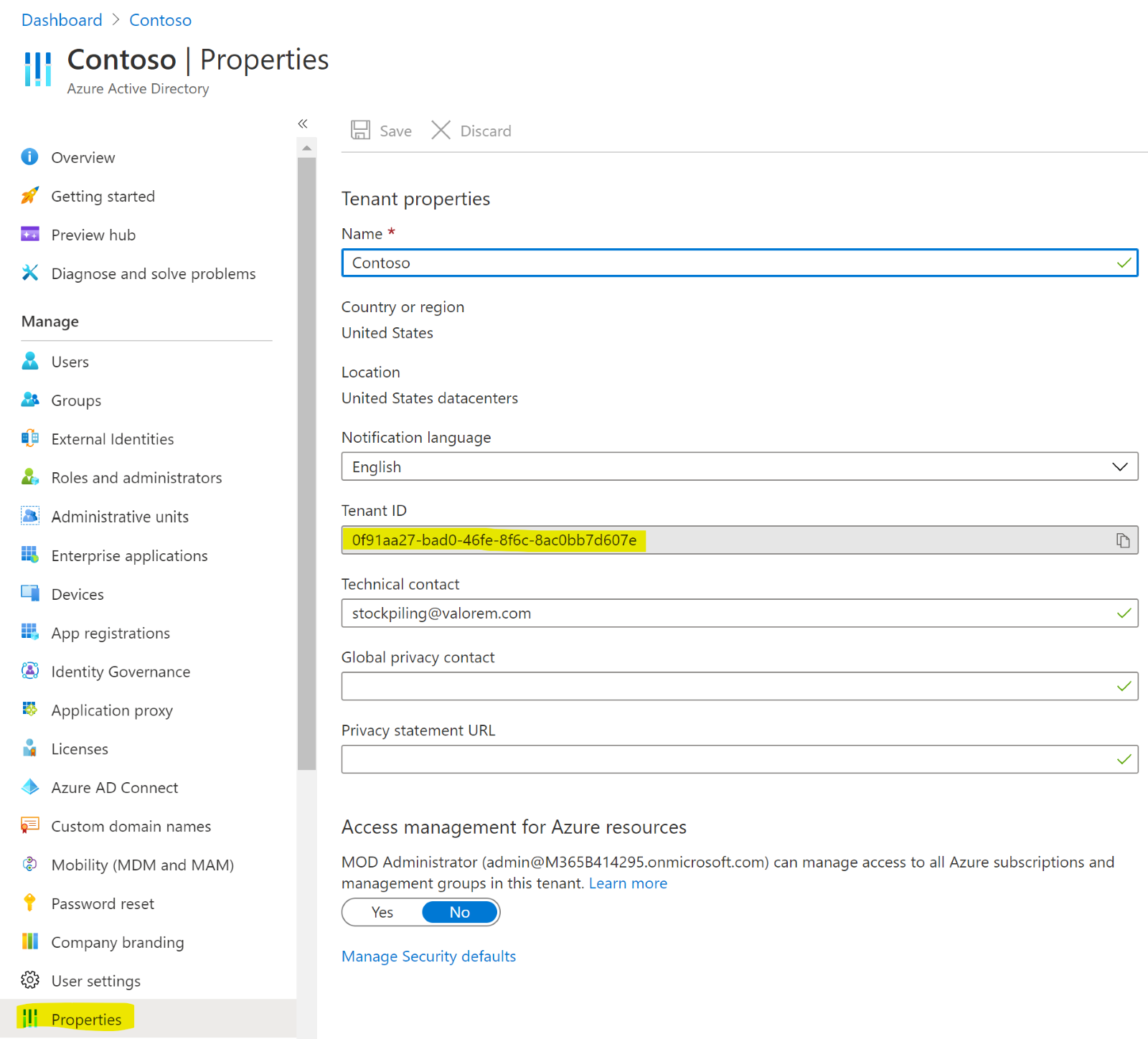Screen dimensions: 1148x1039
Task: Click the External Identities icon
Action: click(29, 438)
